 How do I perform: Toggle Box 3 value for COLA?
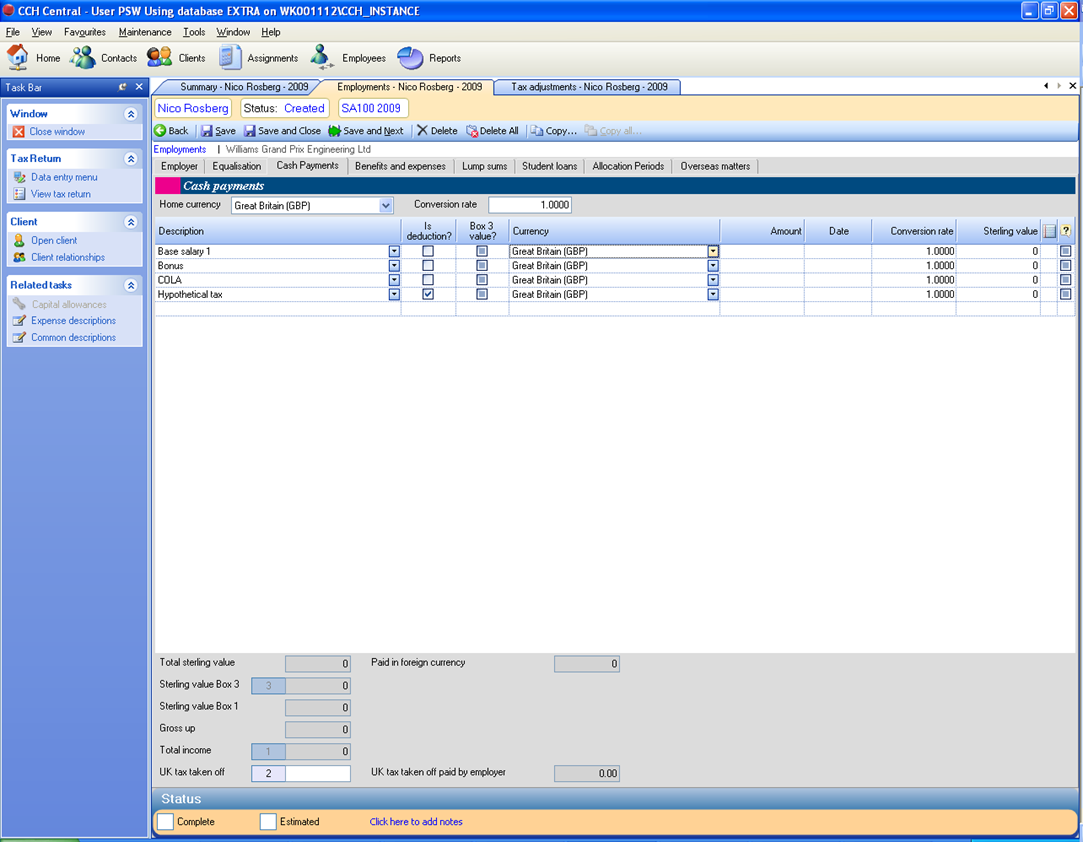coord(482,280)
